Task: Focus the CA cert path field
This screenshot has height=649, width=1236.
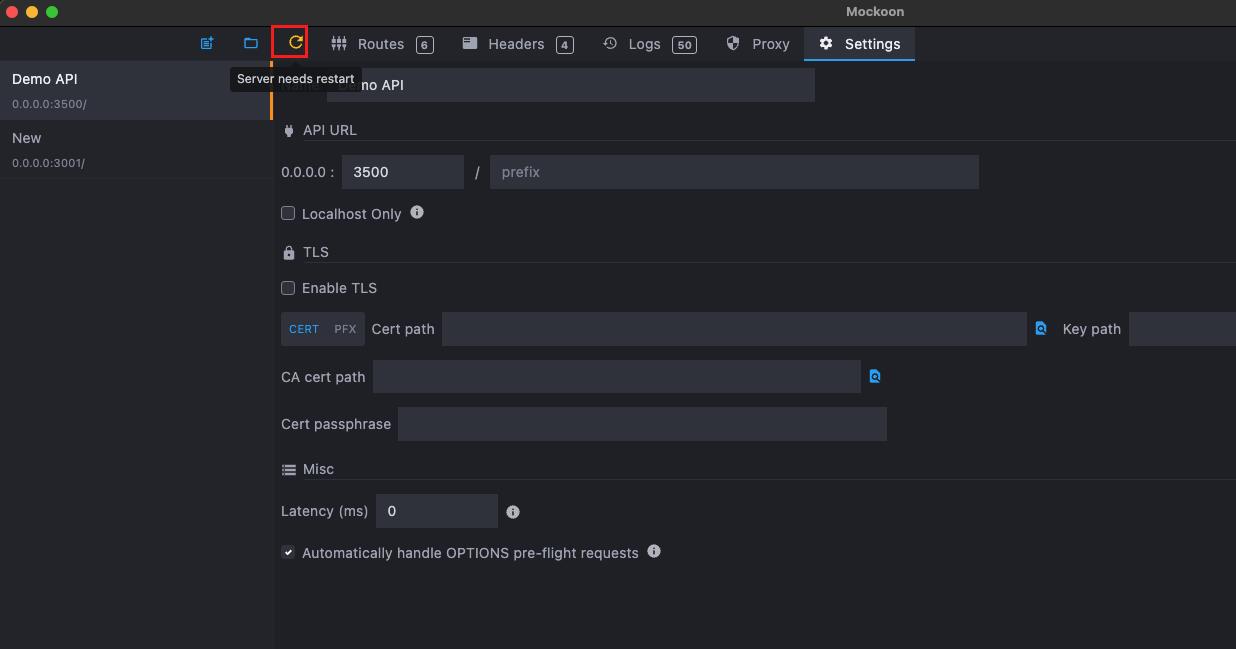Action: [x=616, y=377]
